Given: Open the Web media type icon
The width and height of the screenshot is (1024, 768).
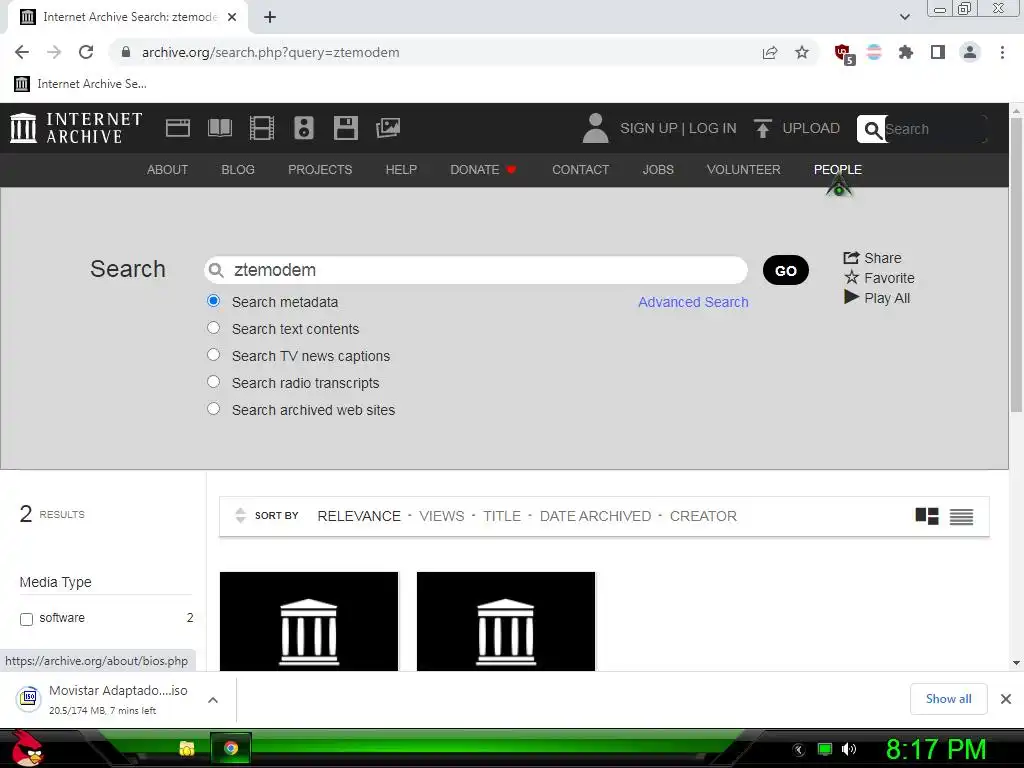Looking at the screenshot, I should [178, 128].
